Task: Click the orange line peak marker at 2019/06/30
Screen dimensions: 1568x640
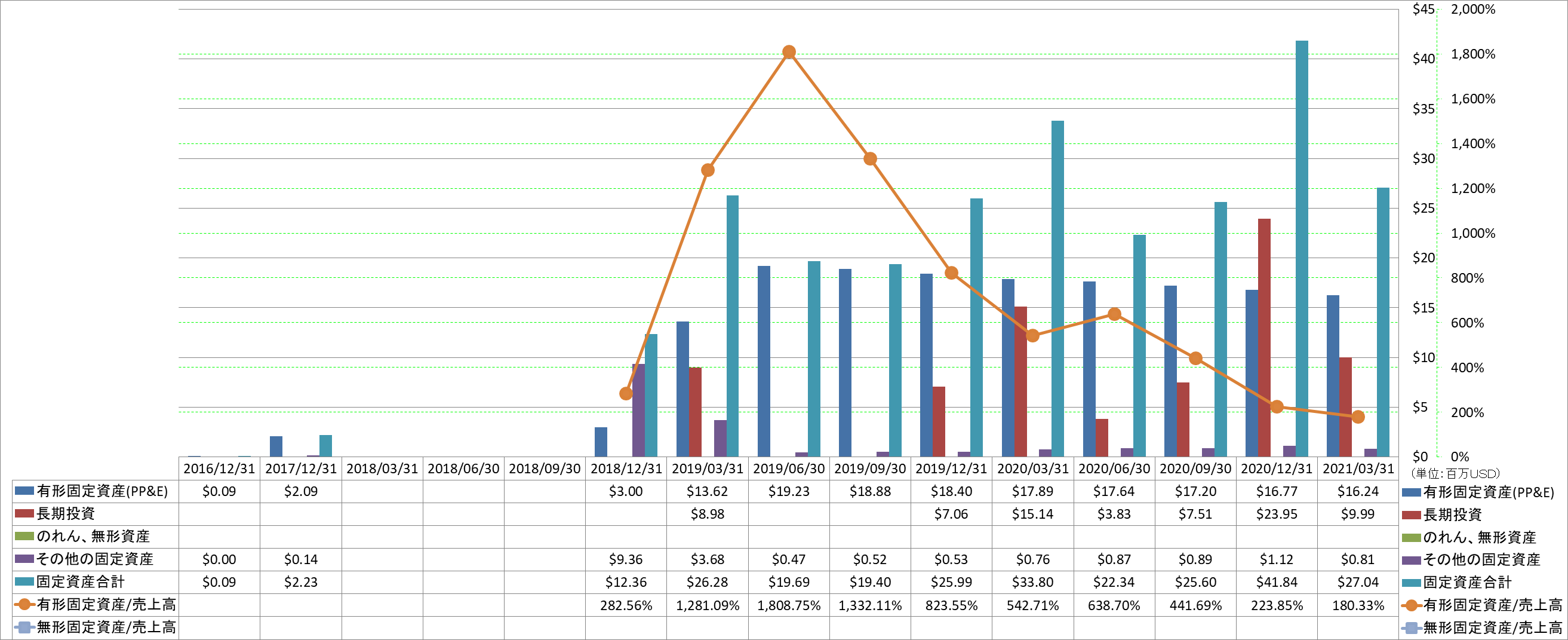Action: (x=789, y=52)
